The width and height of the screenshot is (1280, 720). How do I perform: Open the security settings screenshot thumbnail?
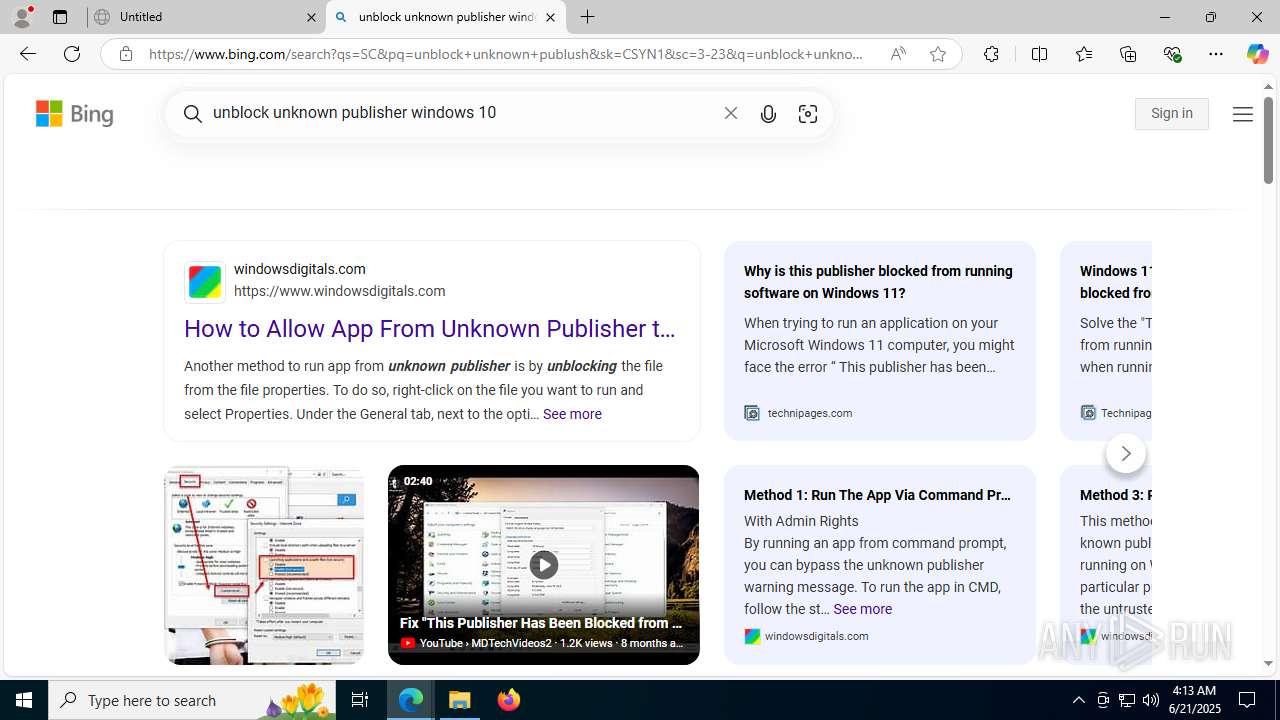click(x=264, y=565)
